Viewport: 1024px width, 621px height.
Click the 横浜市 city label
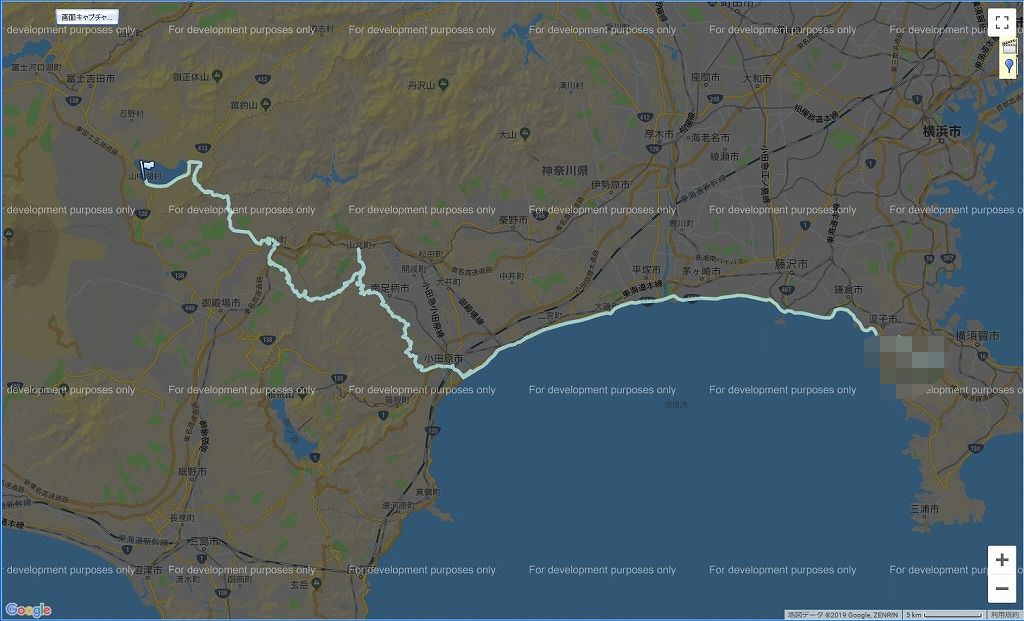click(x=942, y=131)
